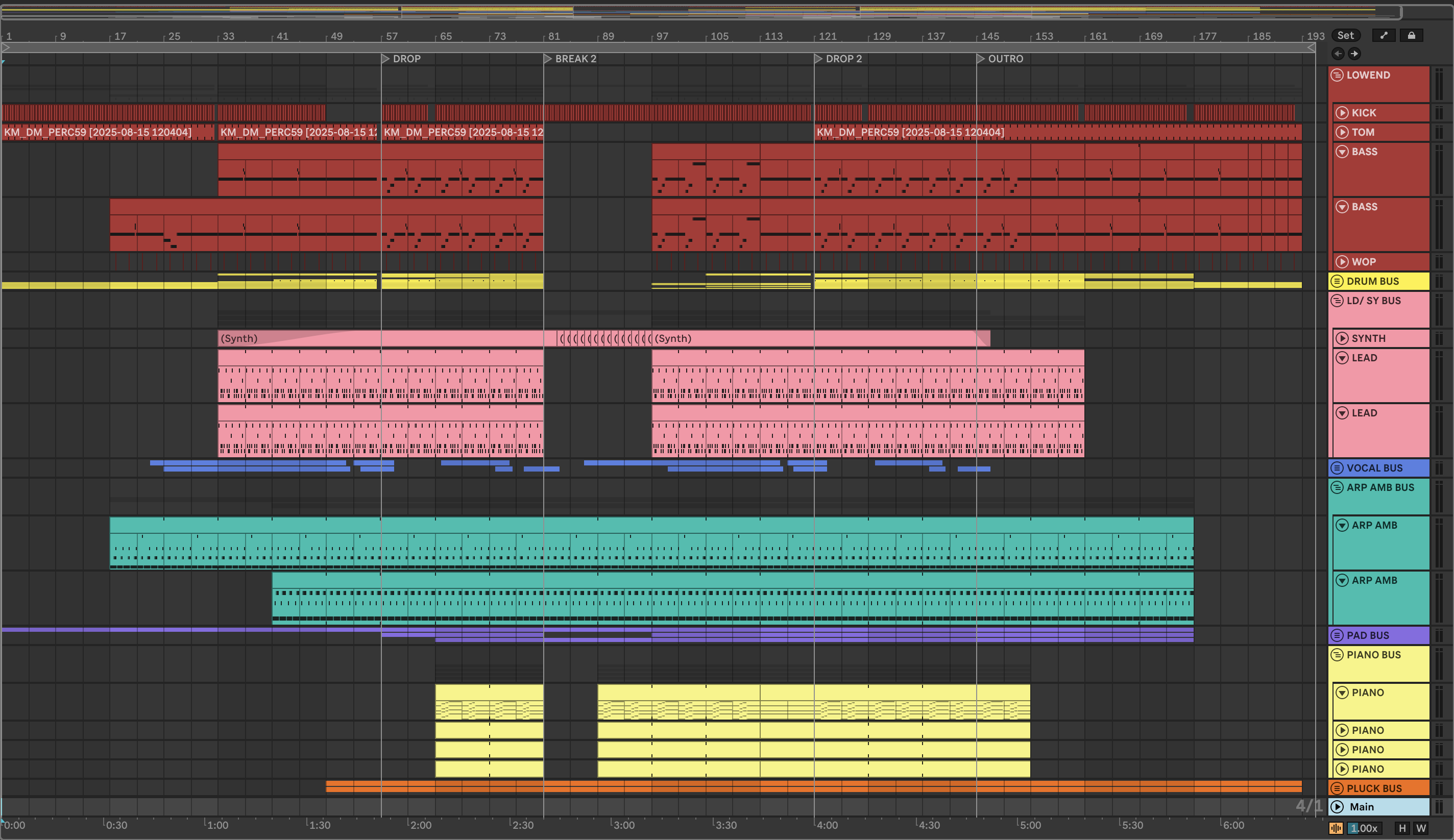The width and height of the screenshot is (1454, 840).
Task: Unfold the VOCAL BUS group icon
Action: pos(1337,468)
